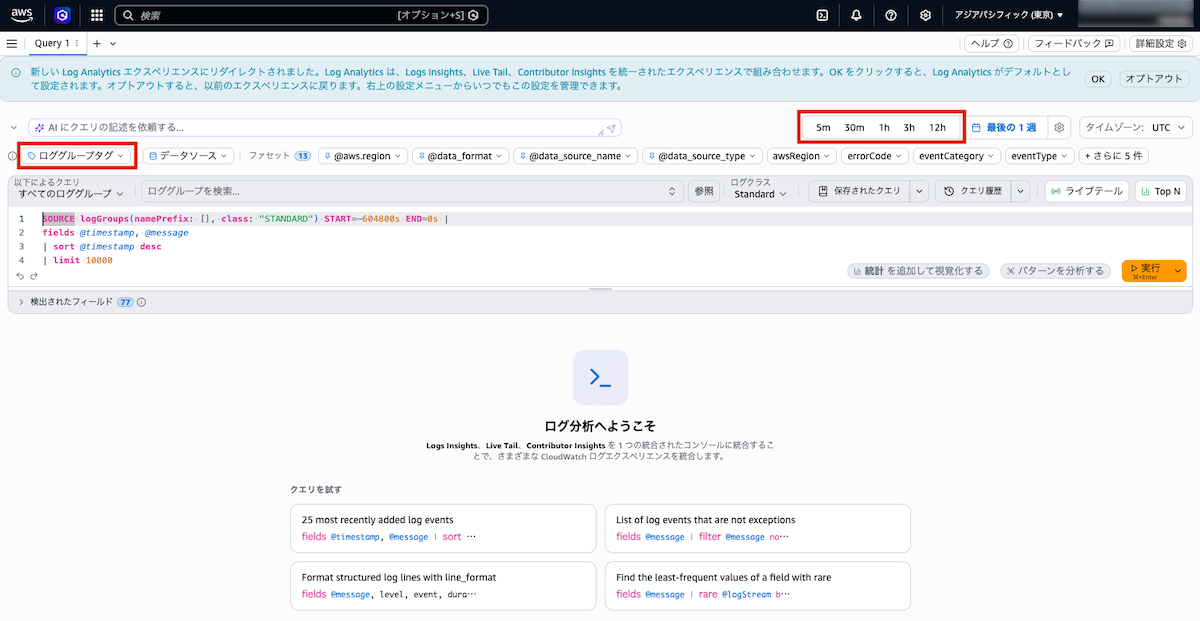
Task: Run the query with the orange button
Action: pyautogui.click(x=1145, y=270)
